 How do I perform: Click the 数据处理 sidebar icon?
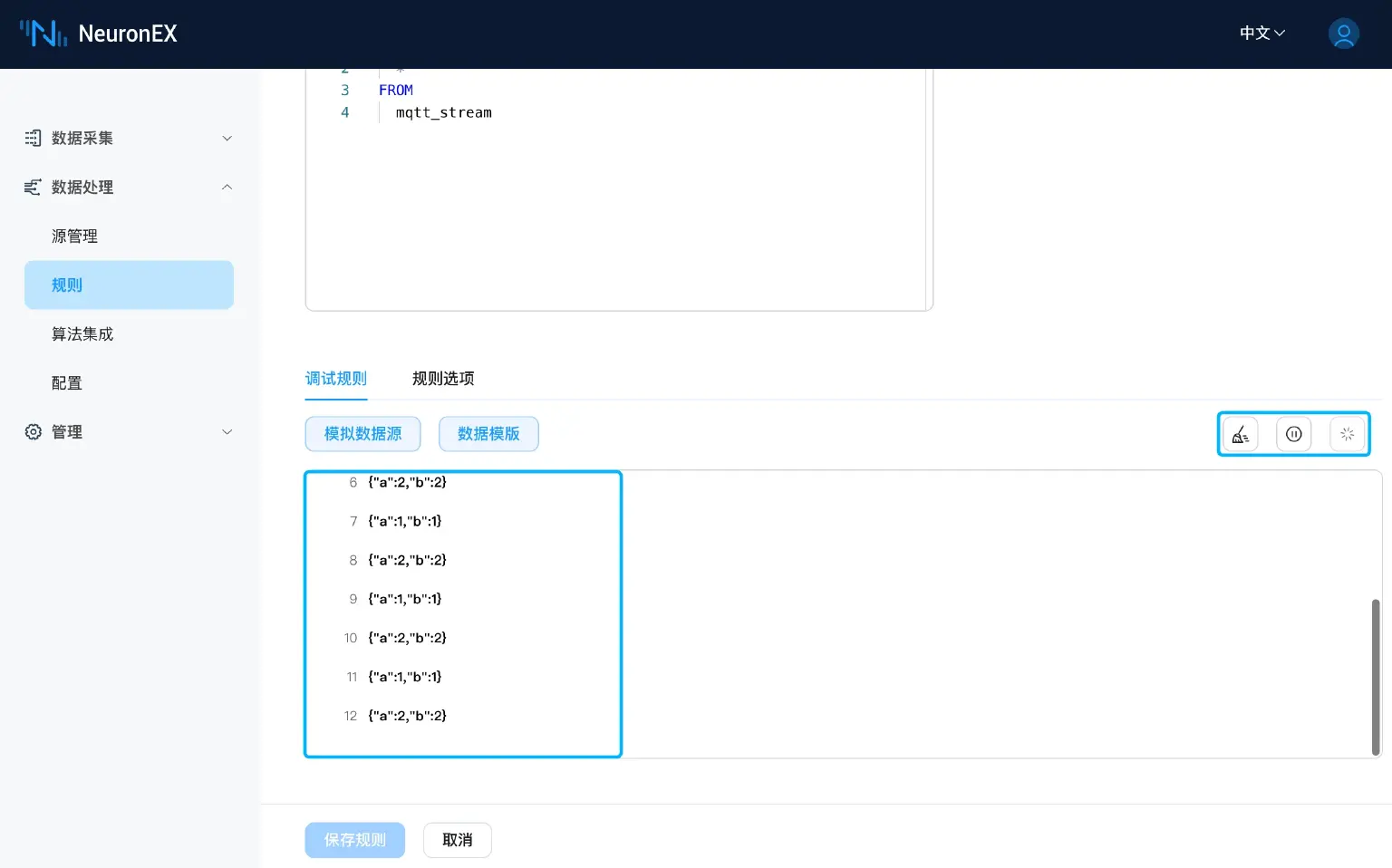pyautogui.click(x=33, y=187)
